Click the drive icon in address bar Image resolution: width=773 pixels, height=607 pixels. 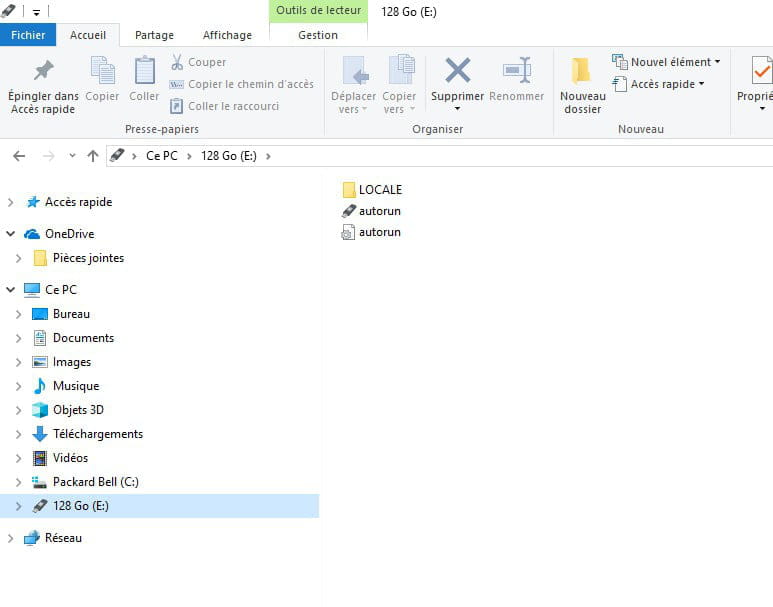click(x=117, y=155)
